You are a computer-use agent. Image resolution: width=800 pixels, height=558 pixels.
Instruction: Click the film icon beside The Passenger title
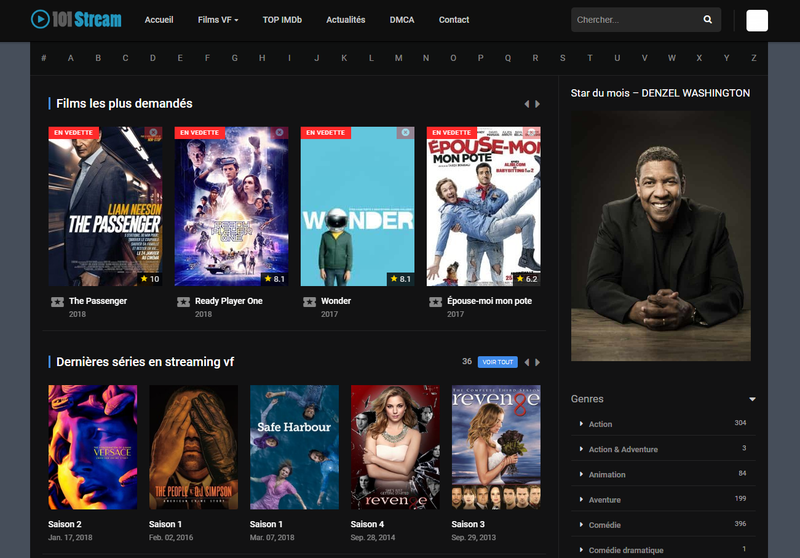[58, 302]
